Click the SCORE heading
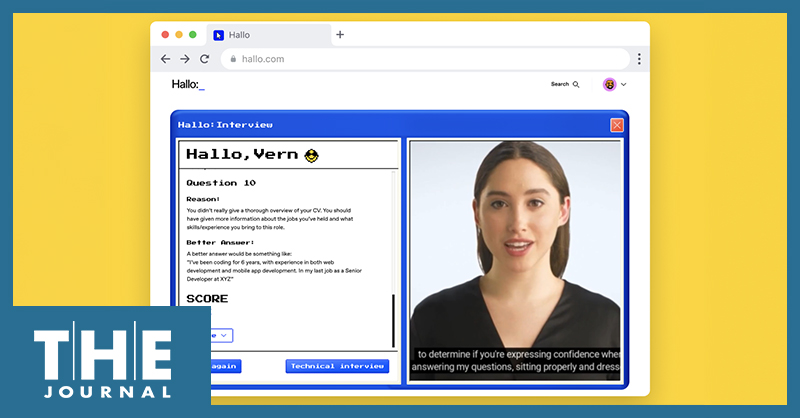The width and height of the screenshot is (800, 418). coord(207,299)
